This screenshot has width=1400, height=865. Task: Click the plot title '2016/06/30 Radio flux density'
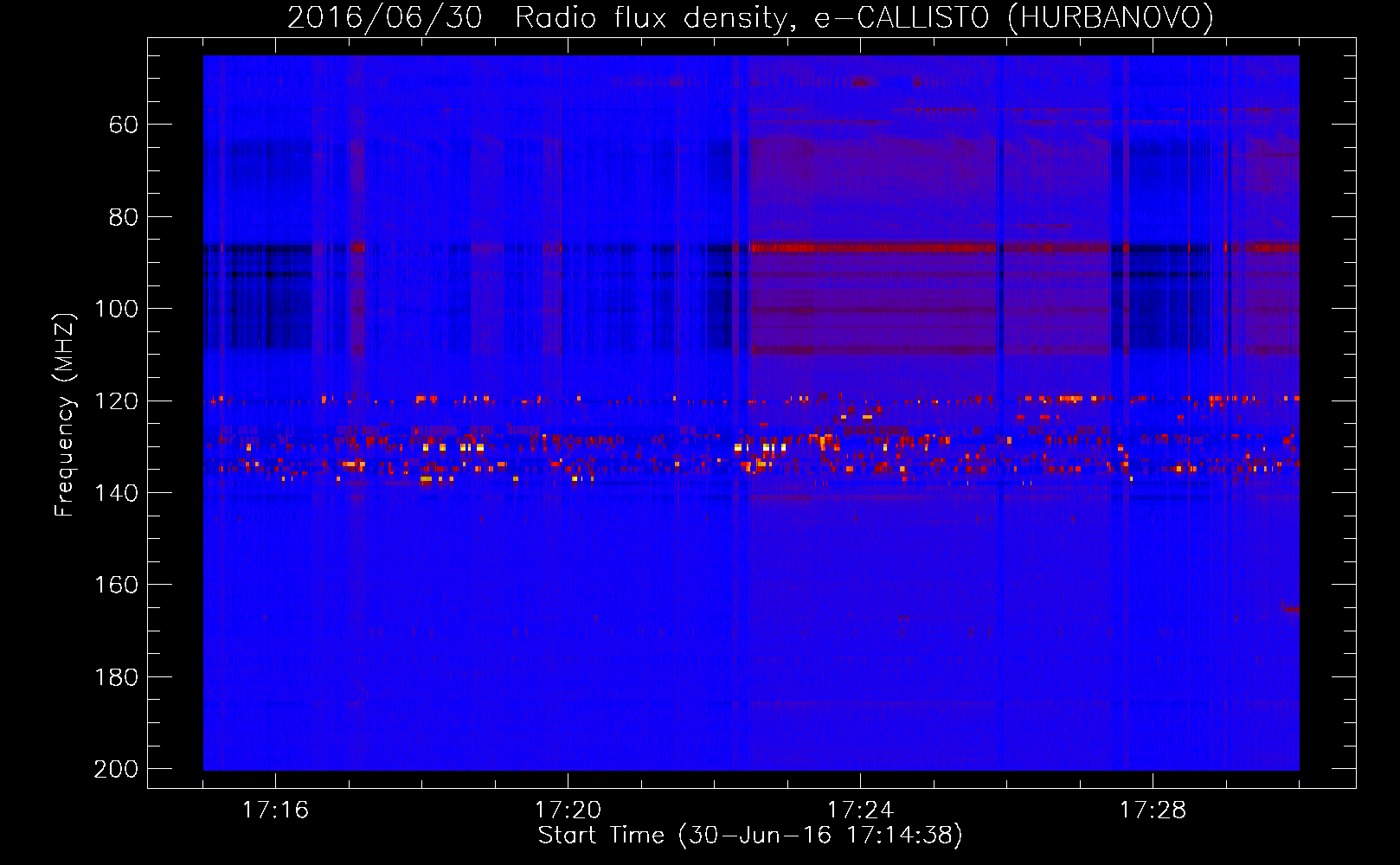[540, 17]
